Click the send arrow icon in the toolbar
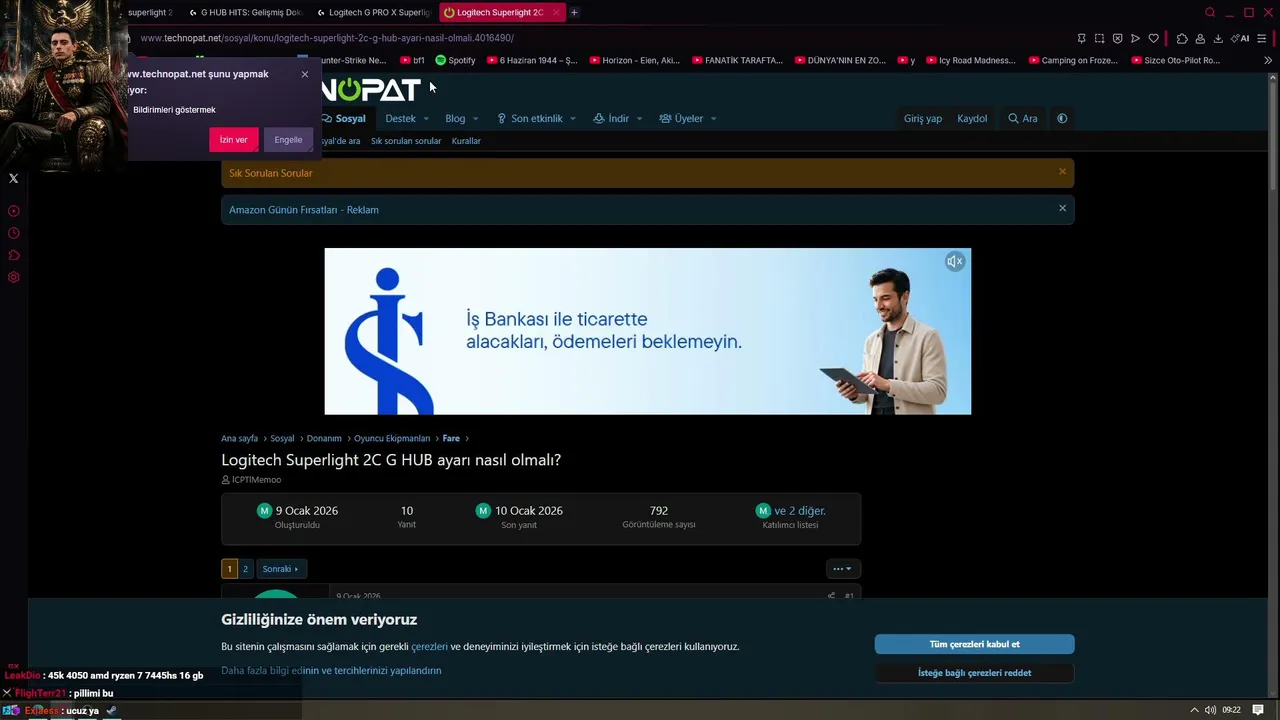The width and height of the screenshot is (1280, 720). 1135,38
